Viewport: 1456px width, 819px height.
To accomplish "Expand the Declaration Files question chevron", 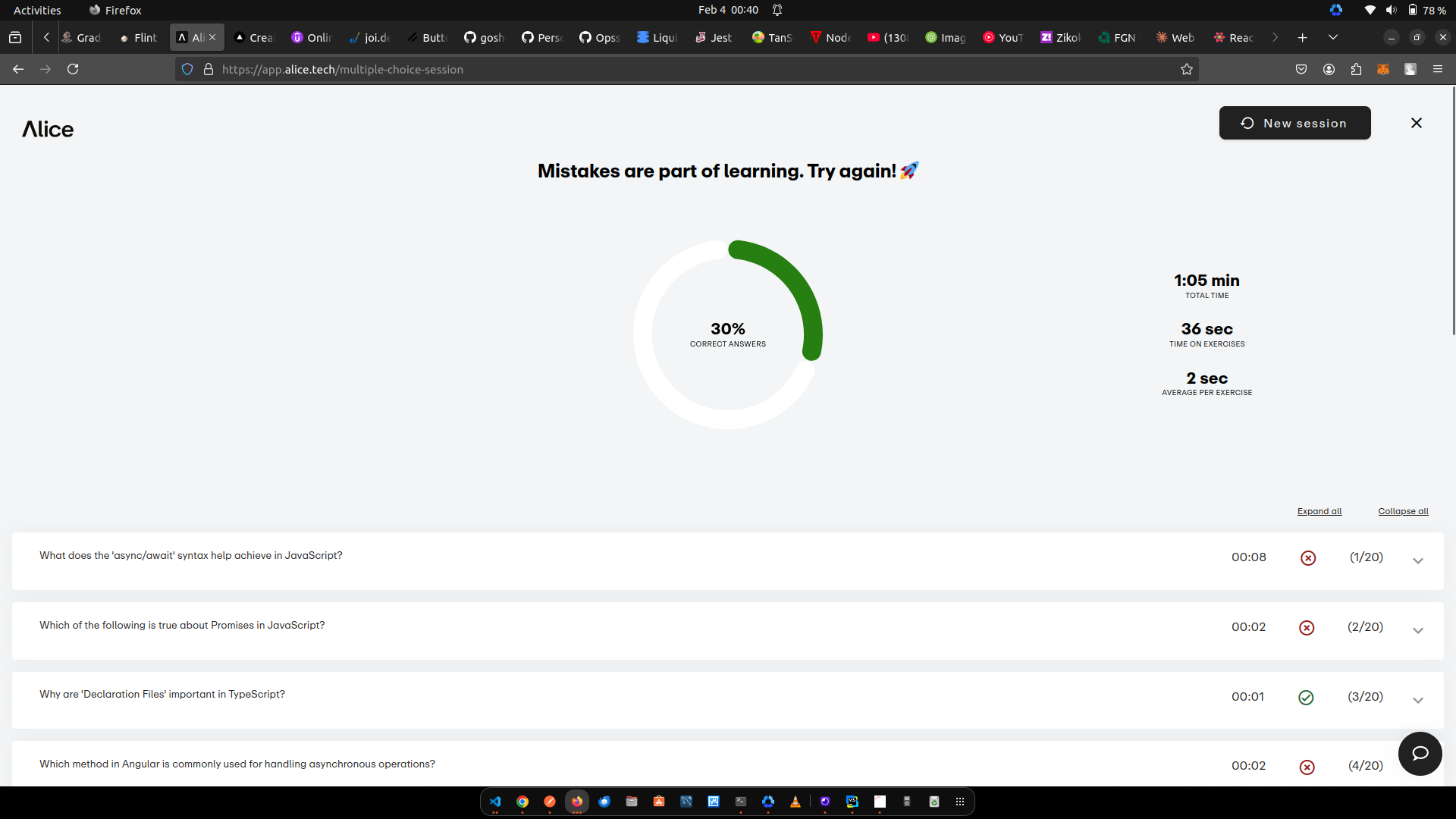I will click(x=1417, y=701).
